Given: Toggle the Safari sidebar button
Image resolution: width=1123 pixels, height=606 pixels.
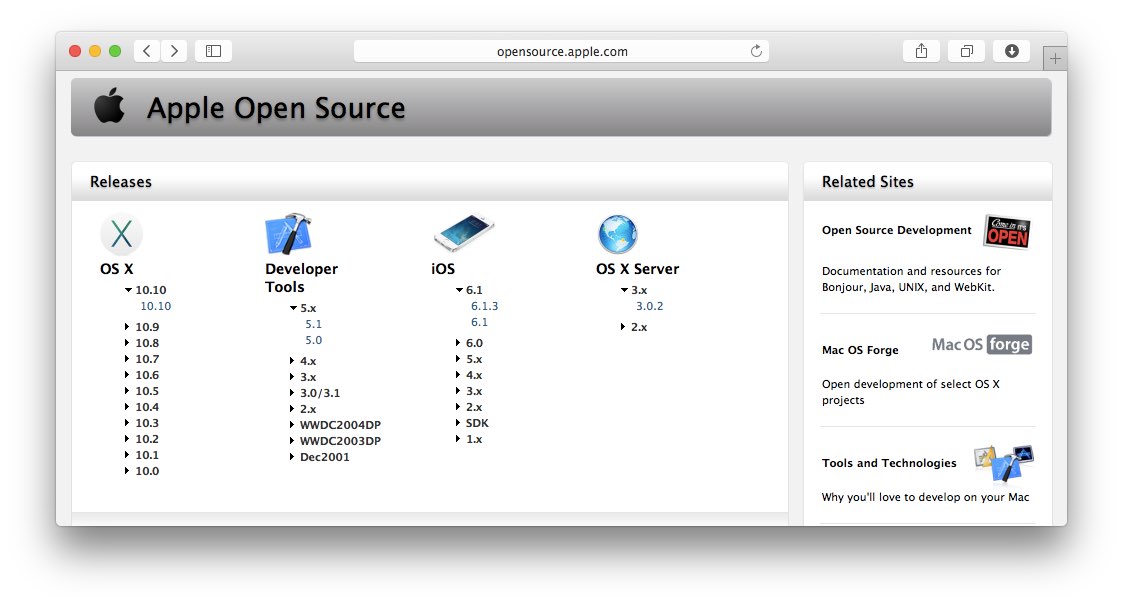Looking at the screenshot, I should click(x=213, y=51).
